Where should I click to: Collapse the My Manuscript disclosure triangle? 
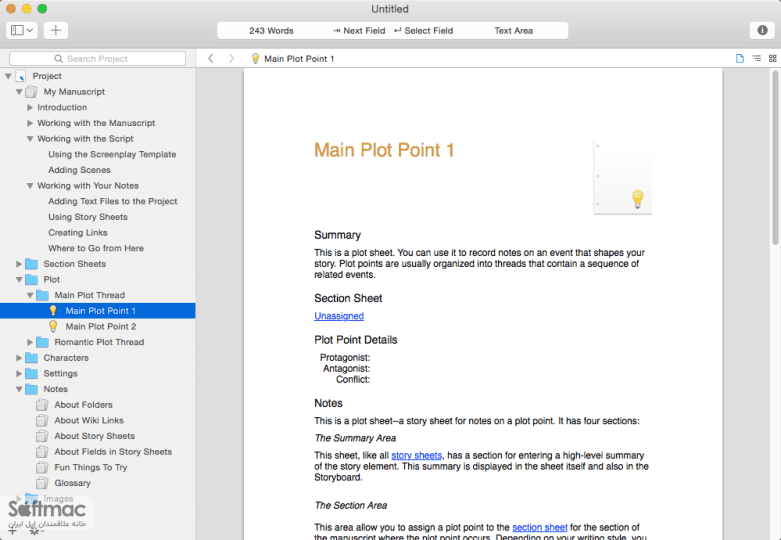19,92
